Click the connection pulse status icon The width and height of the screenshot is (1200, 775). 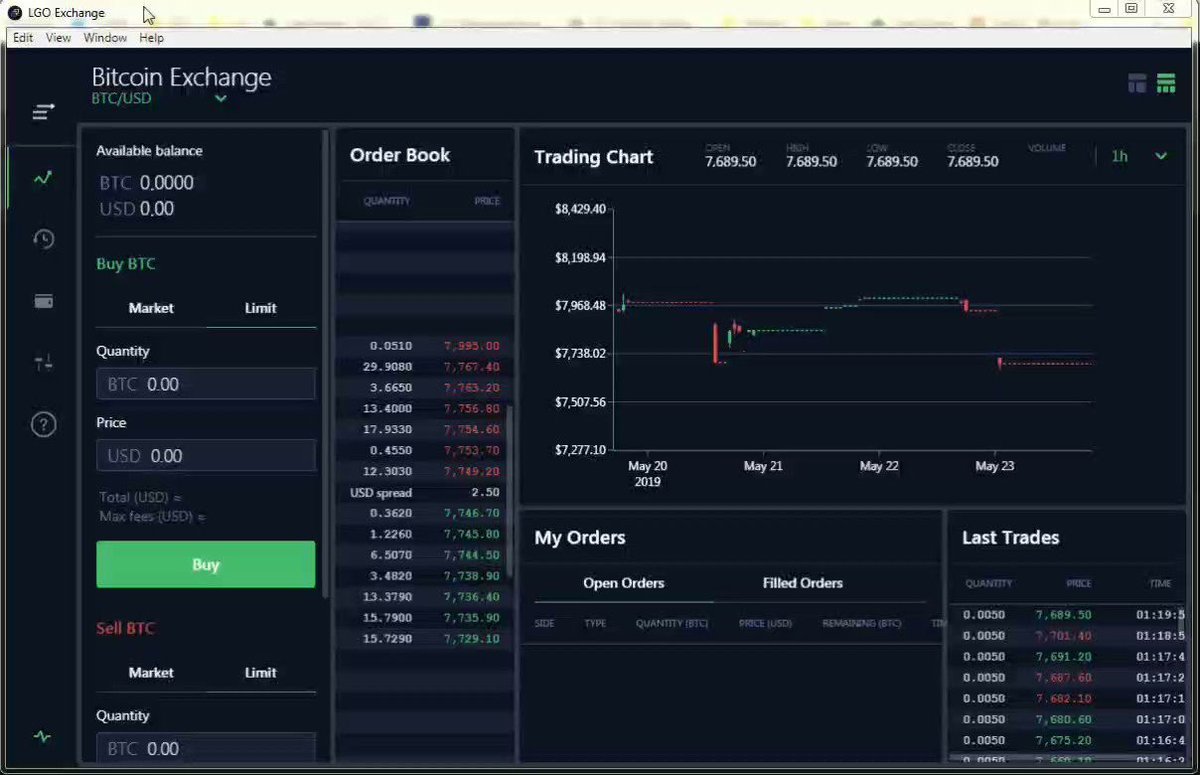coord(42,737)
